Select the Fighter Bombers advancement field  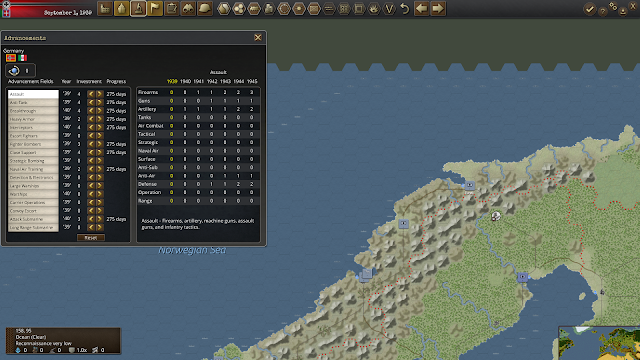coord(33,144)
